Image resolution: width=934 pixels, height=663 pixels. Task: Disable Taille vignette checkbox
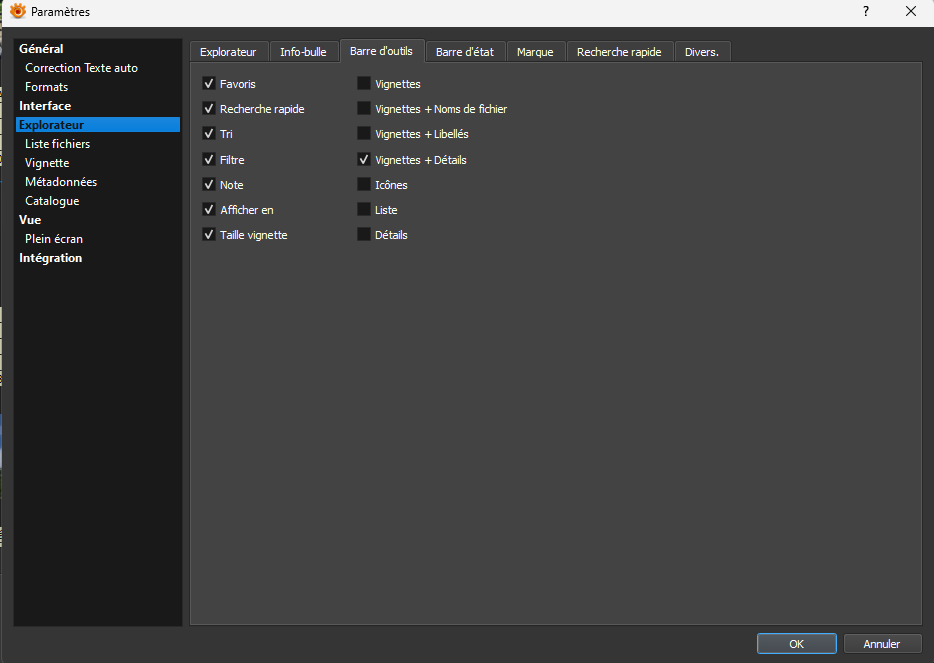[x=208, y=235]
